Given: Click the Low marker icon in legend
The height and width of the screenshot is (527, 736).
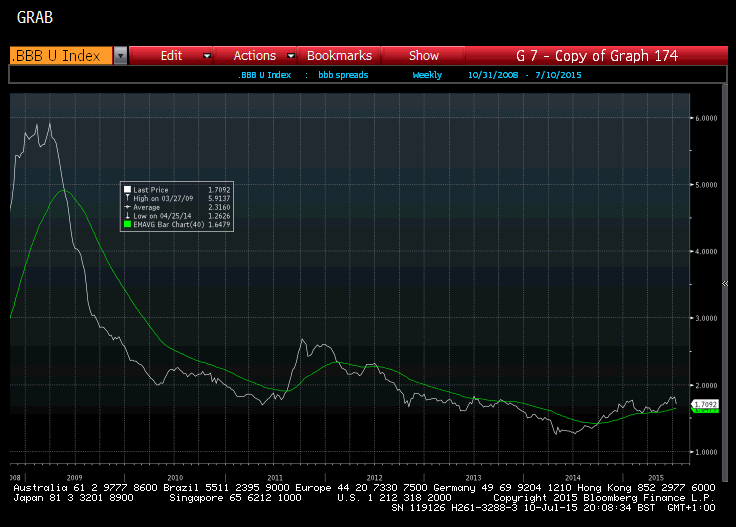Looking at the screenshot, I should click(x=127, y=216).
